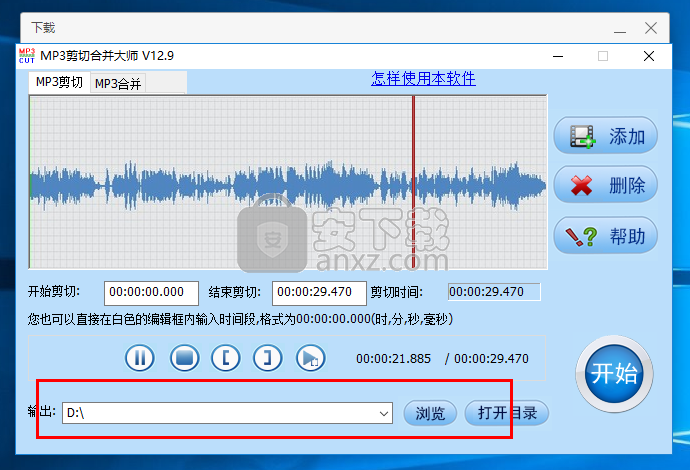Open the 怎样使用本软件 link
This screenshot has width=690, height=470.
tap(423, 79)
